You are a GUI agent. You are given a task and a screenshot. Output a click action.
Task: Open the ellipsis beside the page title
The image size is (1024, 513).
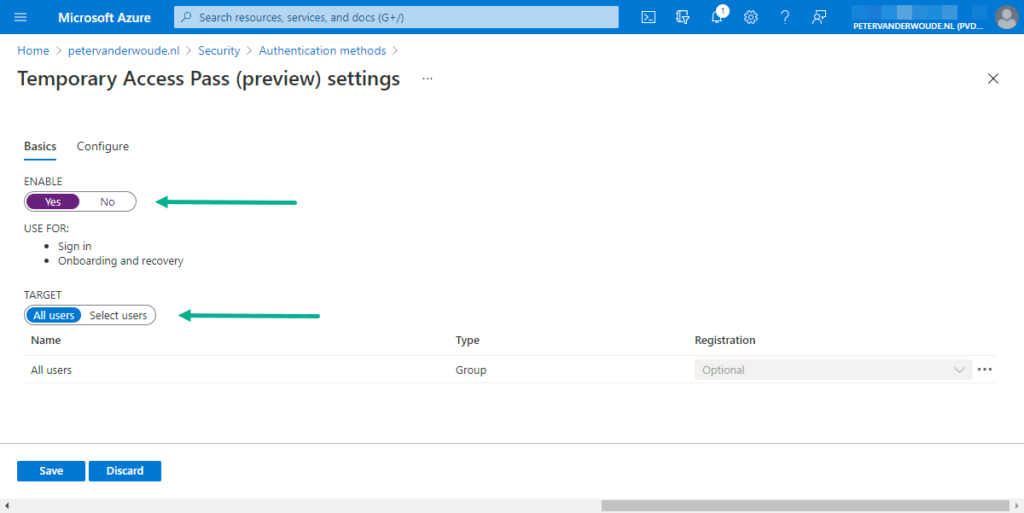pos(427,79)
